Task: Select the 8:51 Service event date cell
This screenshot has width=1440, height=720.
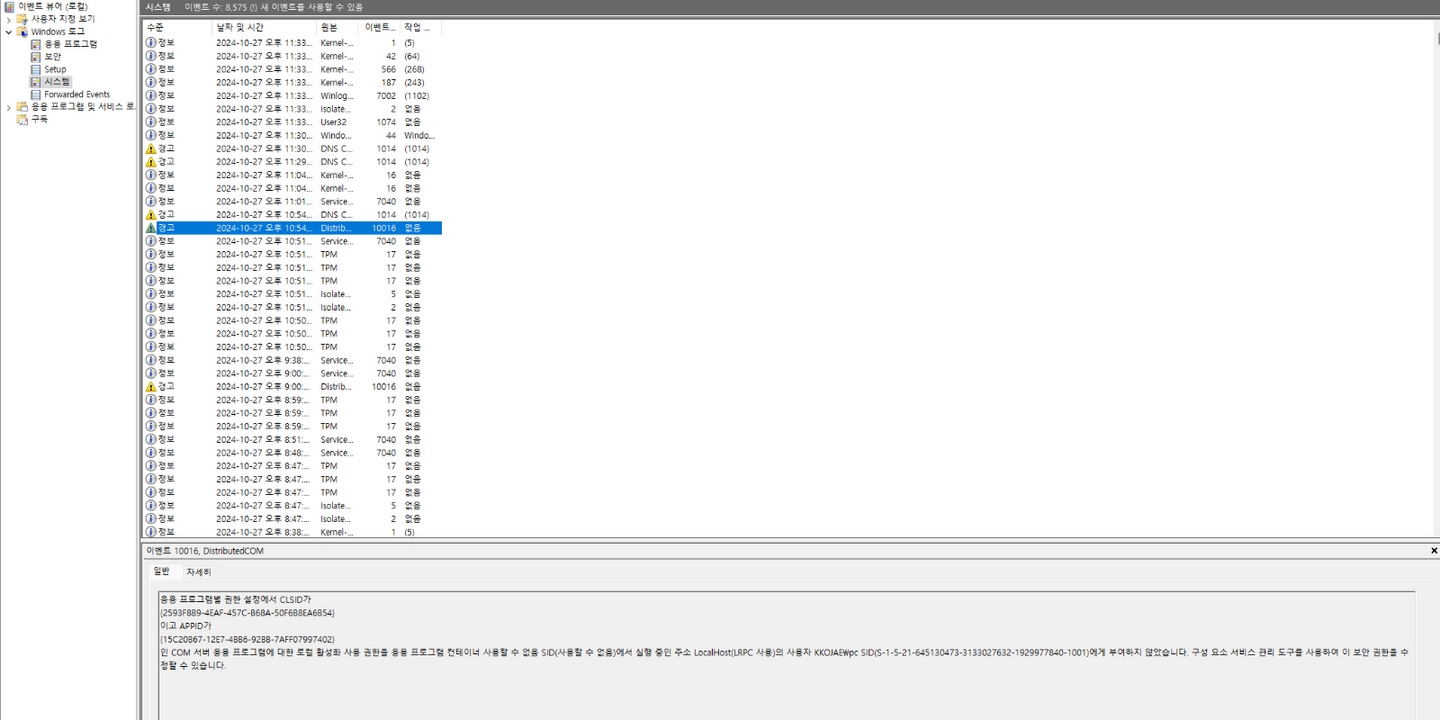Action: tap(264, 440)
